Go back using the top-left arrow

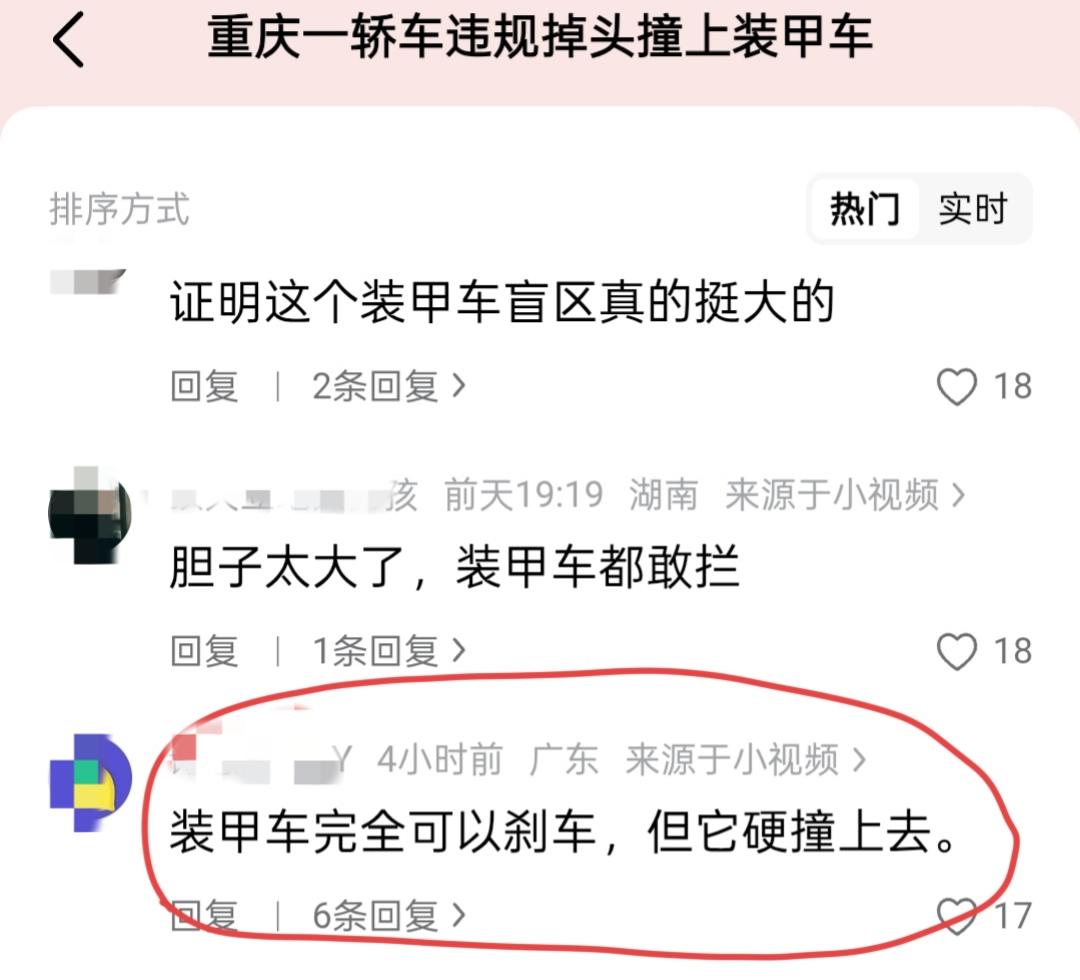click(x=69, y=39)
